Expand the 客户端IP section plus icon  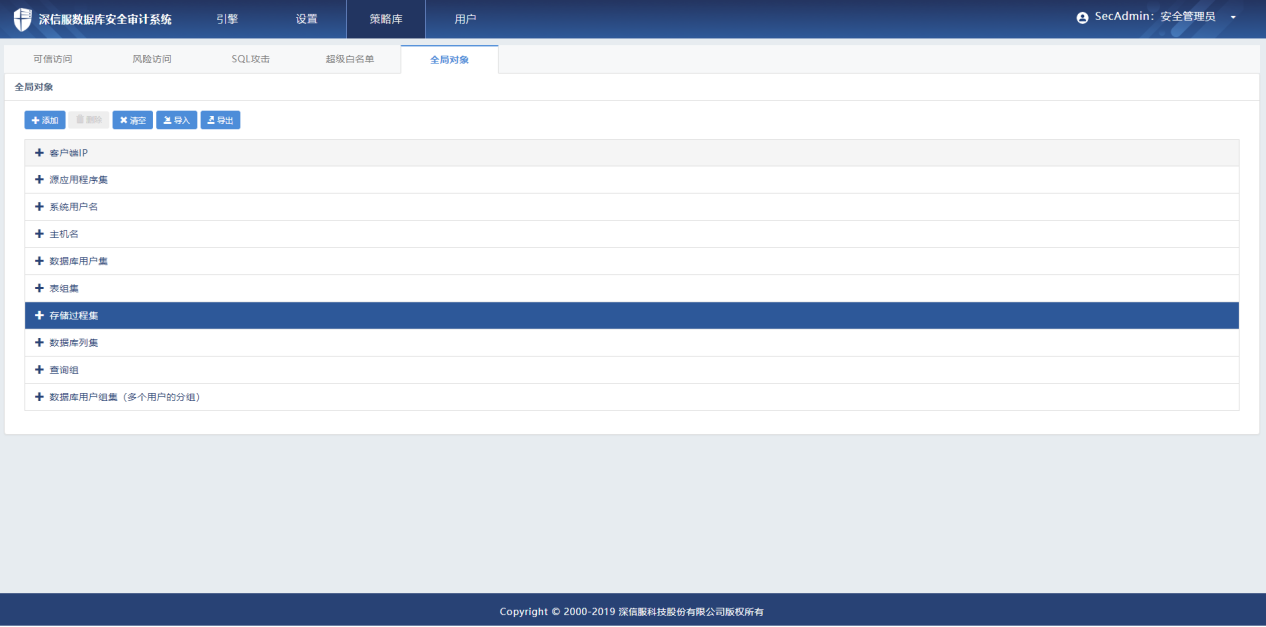click(x=39, y=153)
